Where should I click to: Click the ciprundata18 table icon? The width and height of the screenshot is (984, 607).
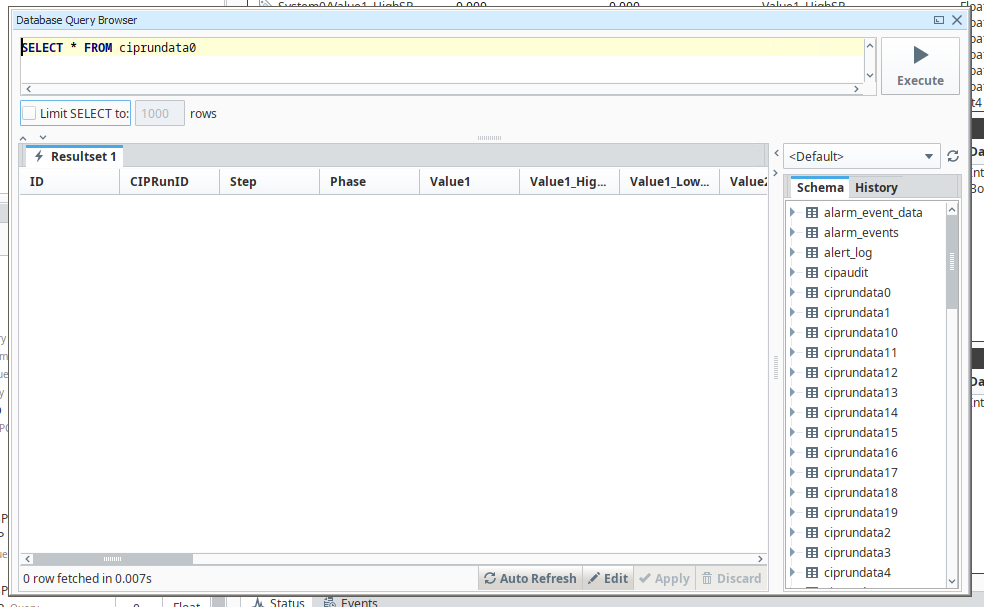[811, 493]
